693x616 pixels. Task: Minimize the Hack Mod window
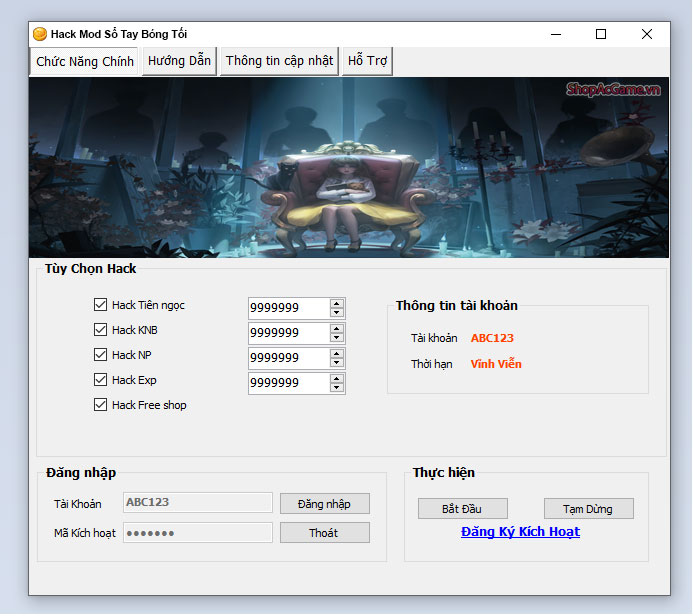[556, 34]
